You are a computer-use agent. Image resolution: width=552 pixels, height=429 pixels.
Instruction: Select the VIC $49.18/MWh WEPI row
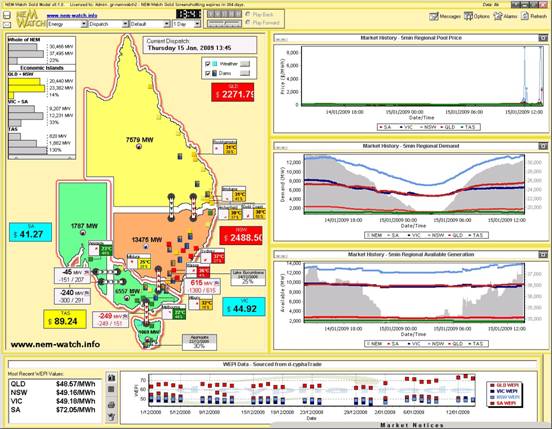(54, 401)
